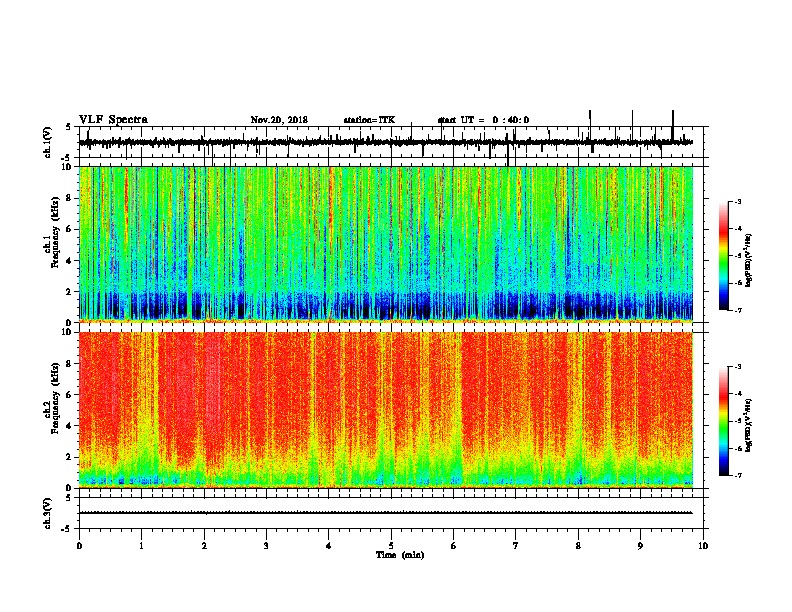Click the 'start UT = 0:40:0' label

[483, 120]
